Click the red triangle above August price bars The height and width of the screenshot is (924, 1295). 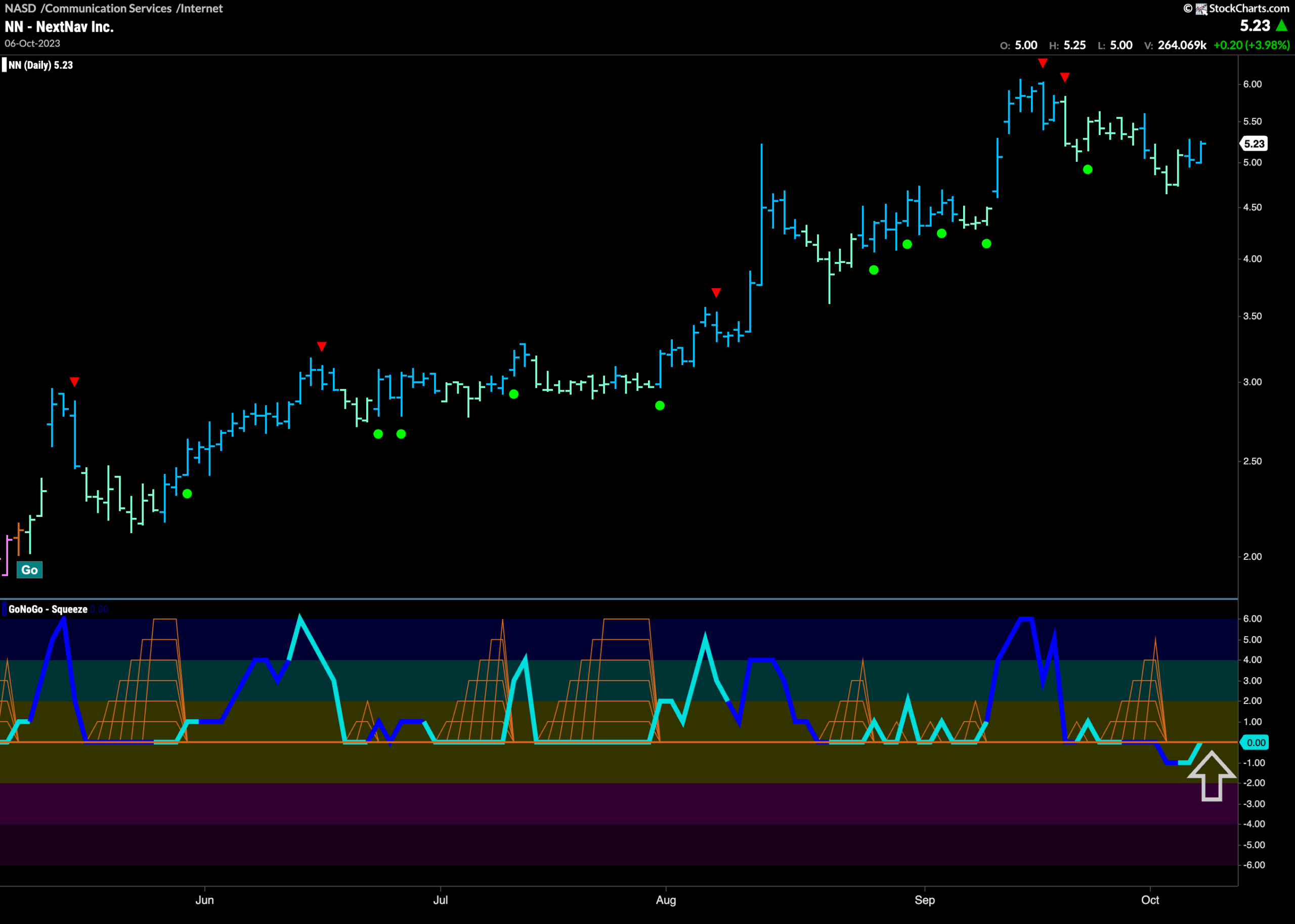716,293
